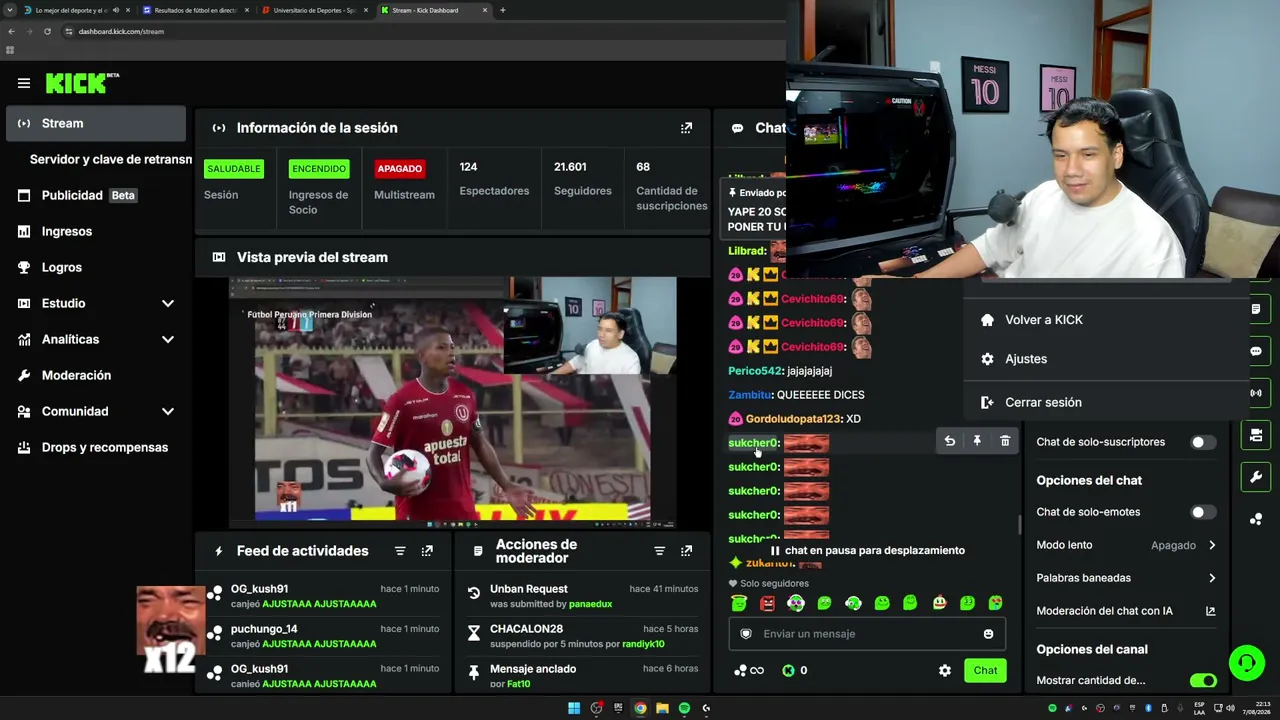Insert the green halo emote
Image resolution: width=1280 pixels, height=720 pixels.
(x=739, y=603)
